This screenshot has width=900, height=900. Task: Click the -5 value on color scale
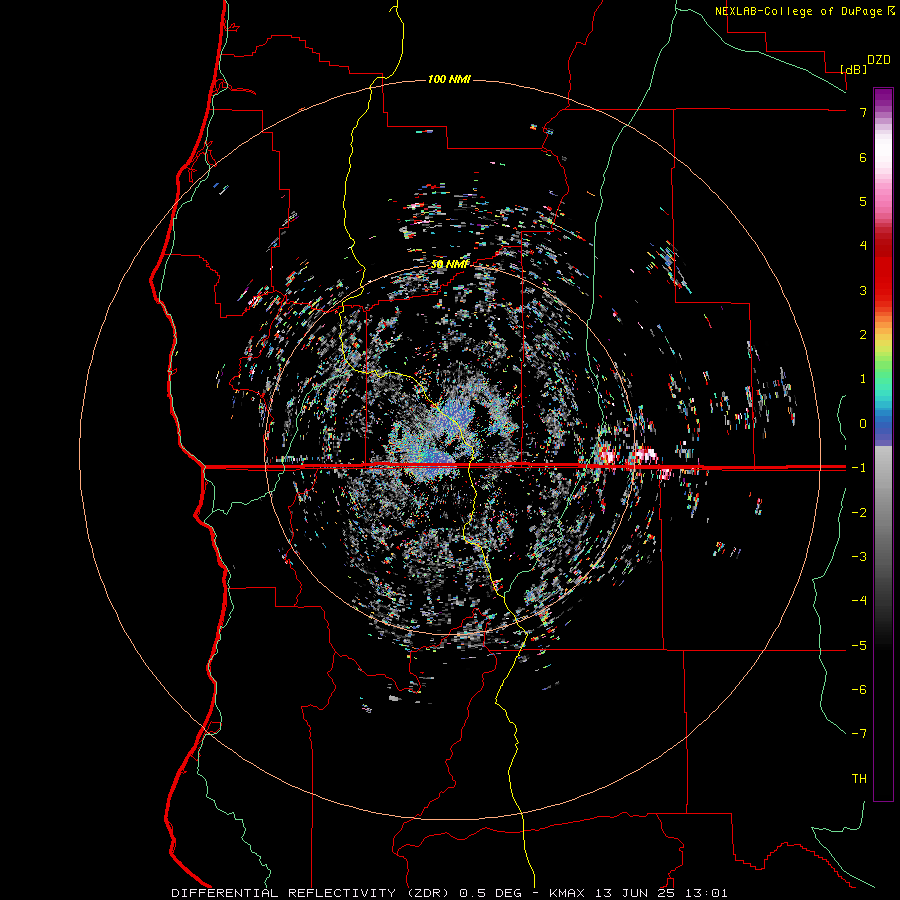(x=859, y=646)
